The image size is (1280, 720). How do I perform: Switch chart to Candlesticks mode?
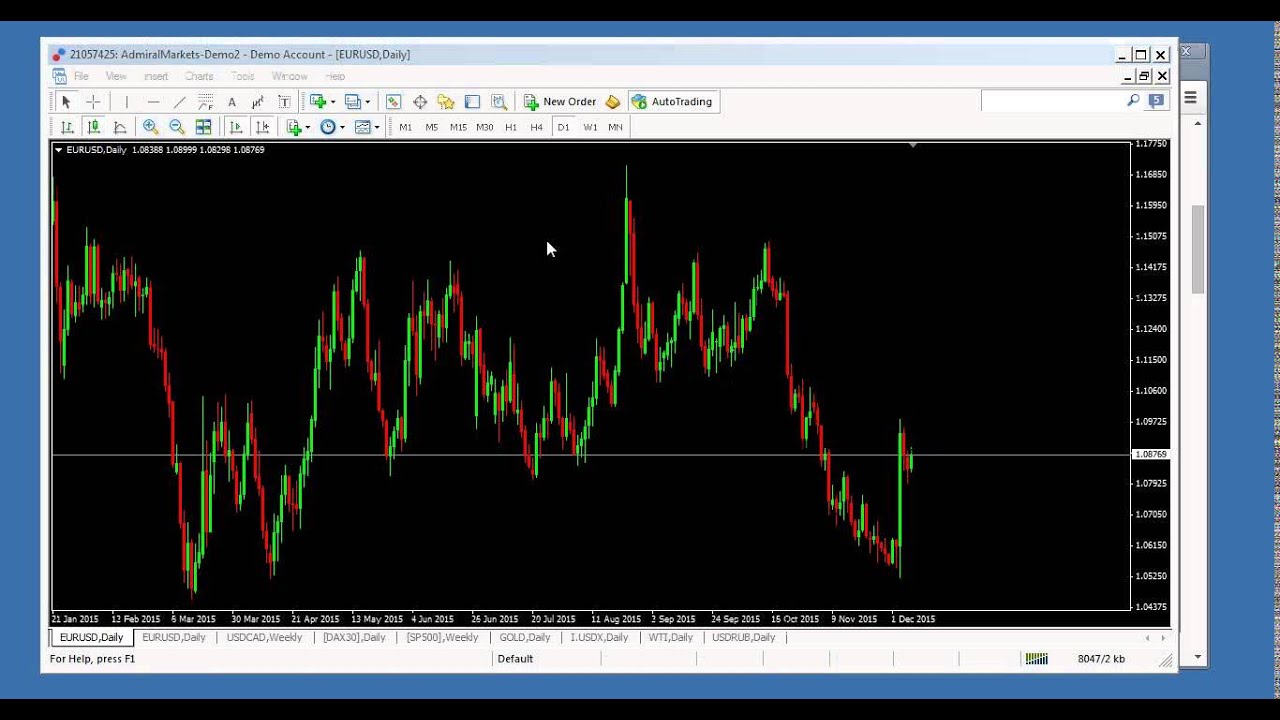click(93, 127)
